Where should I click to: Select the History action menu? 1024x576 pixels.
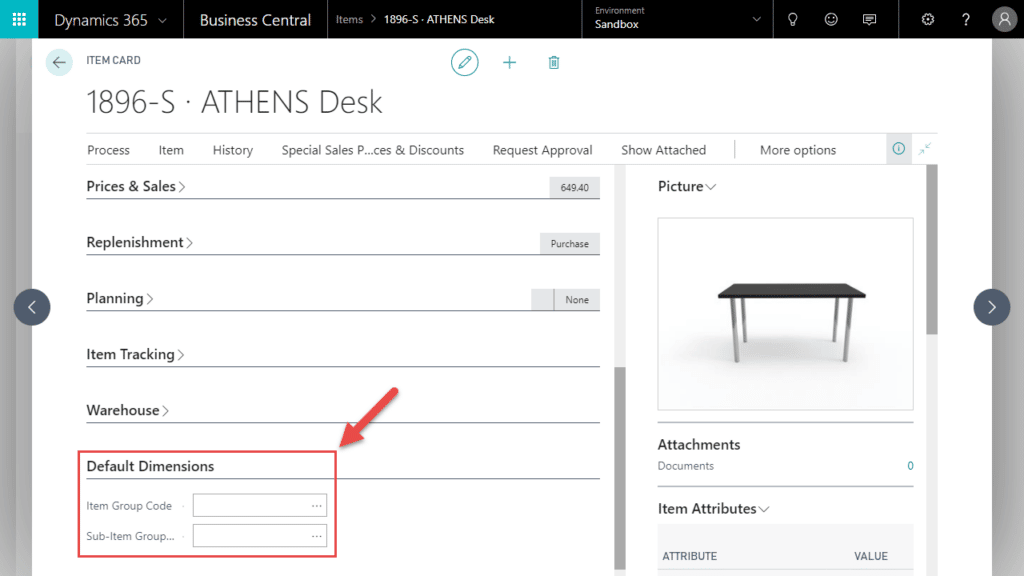232,149
